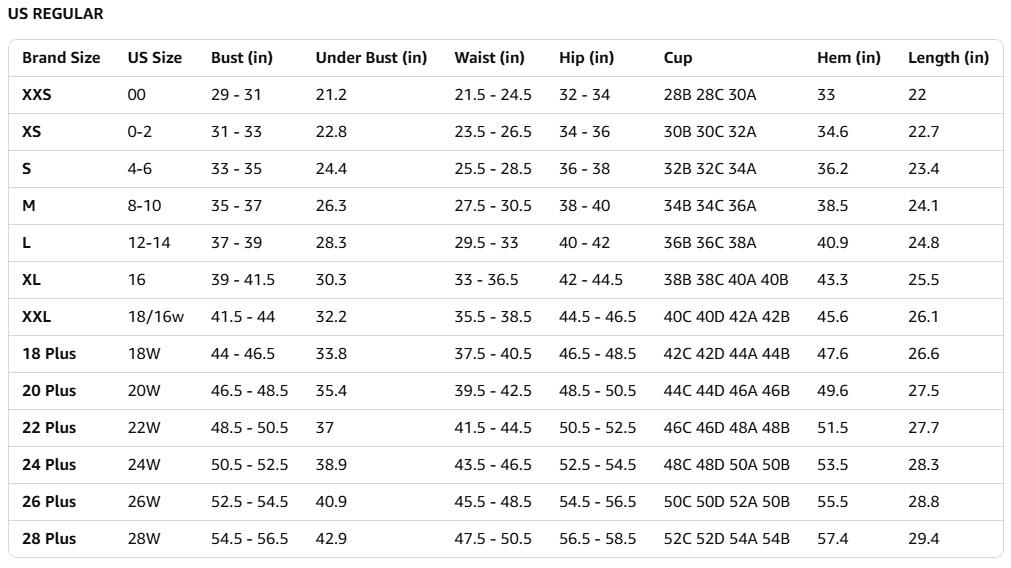The height and width of the screenshot is (568, 1011).
Task: Select the Length (in) column header
Action: 948,58
